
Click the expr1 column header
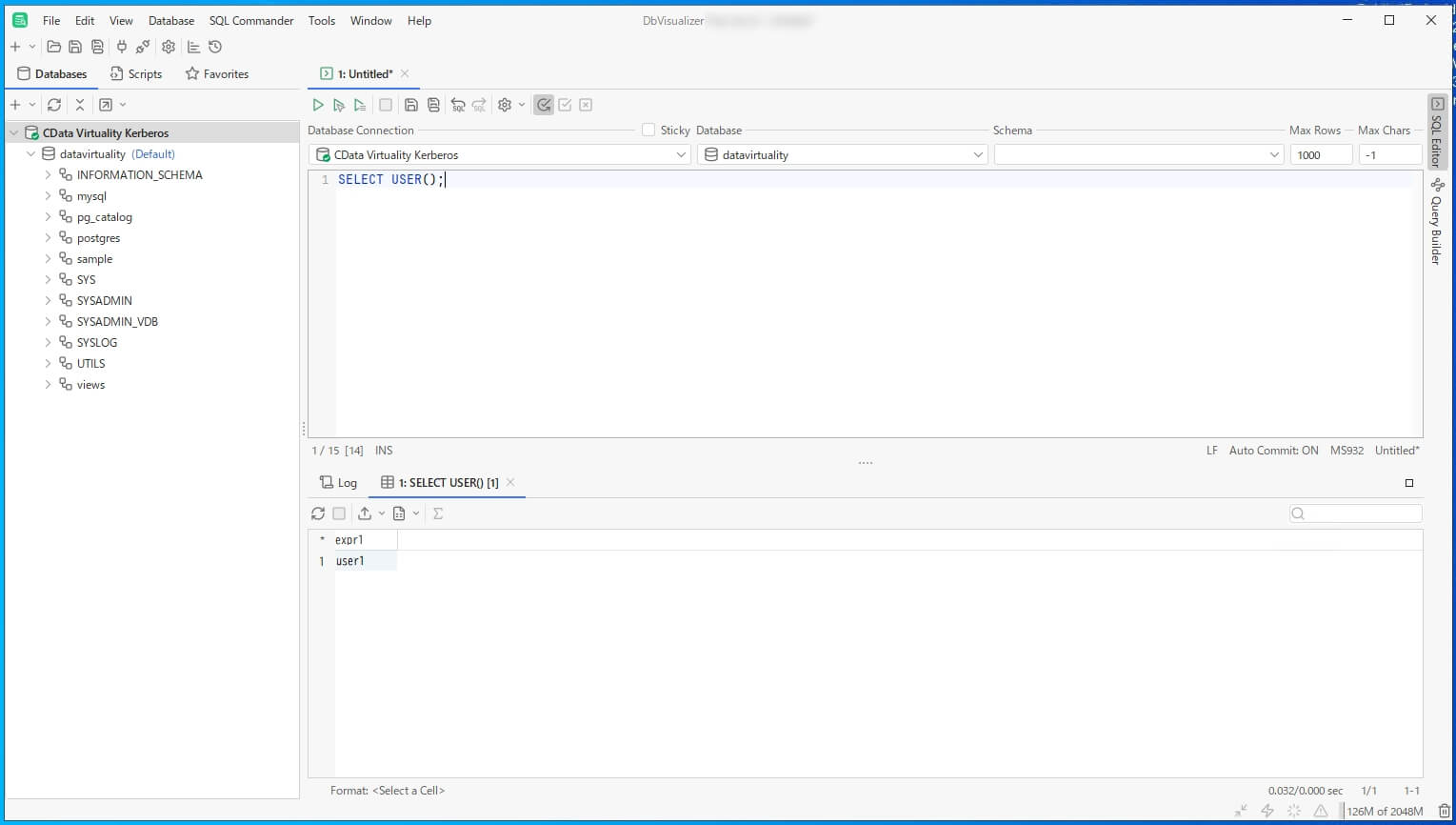click(366, 540)
